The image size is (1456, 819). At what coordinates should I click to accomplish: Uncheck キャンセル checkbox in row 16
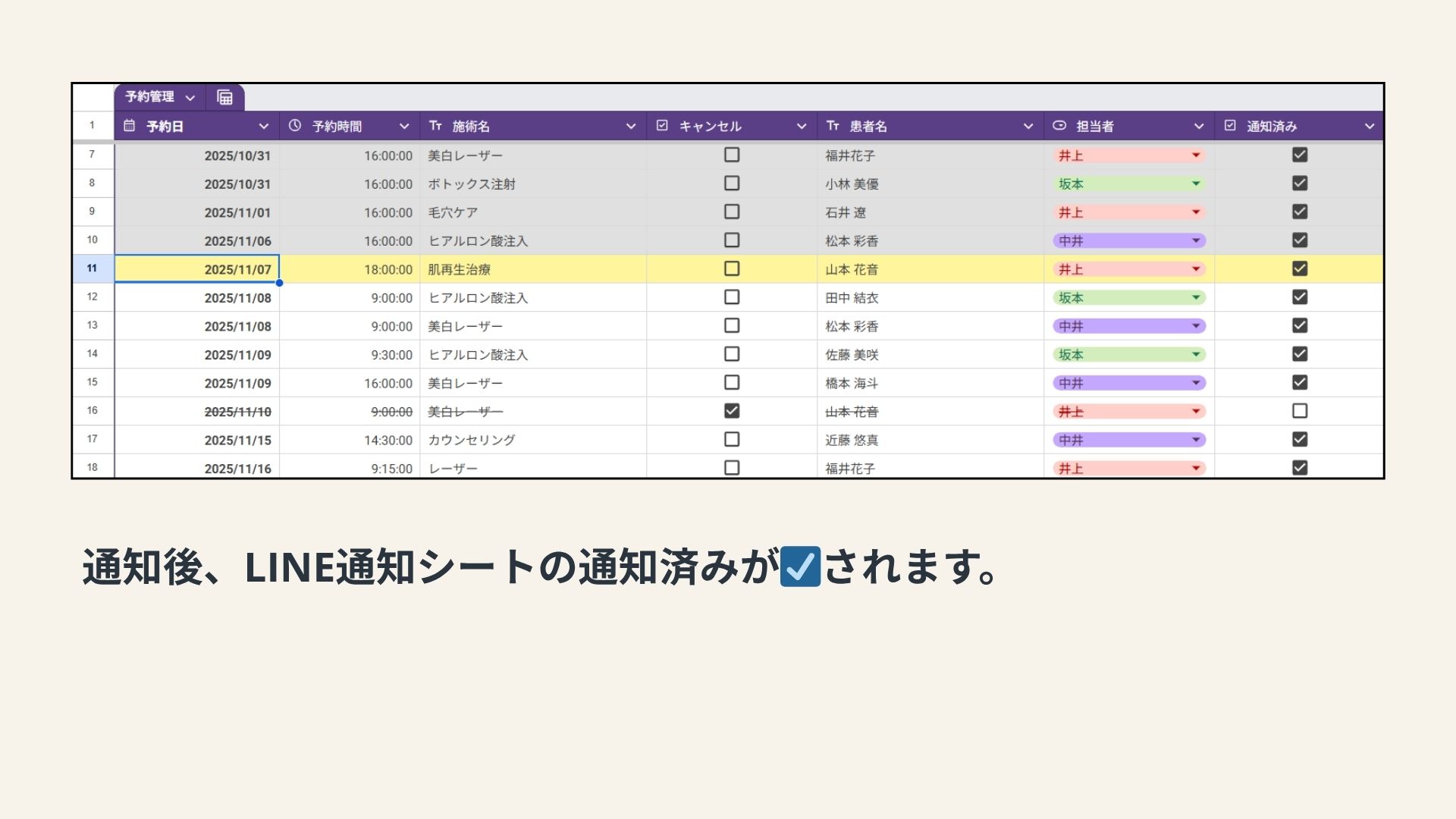click(x=732, y=411)
